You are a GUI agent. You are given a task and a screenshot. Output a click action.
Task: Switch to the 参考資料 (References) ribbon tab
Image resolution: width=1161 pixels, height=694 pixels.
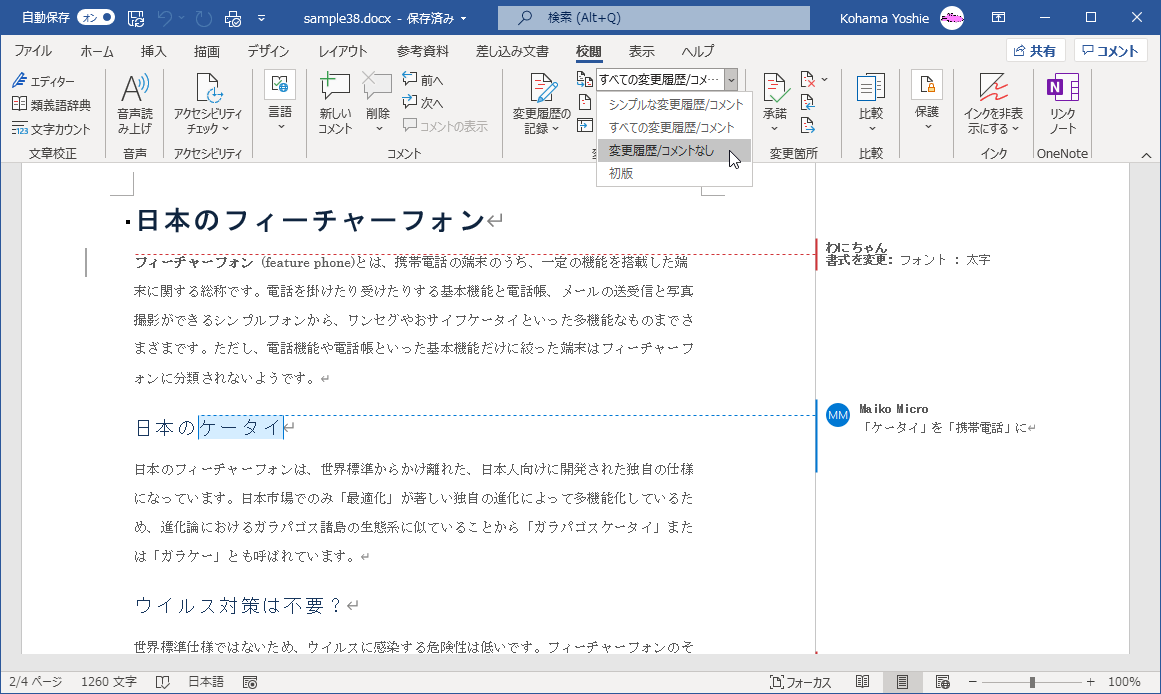422,51
